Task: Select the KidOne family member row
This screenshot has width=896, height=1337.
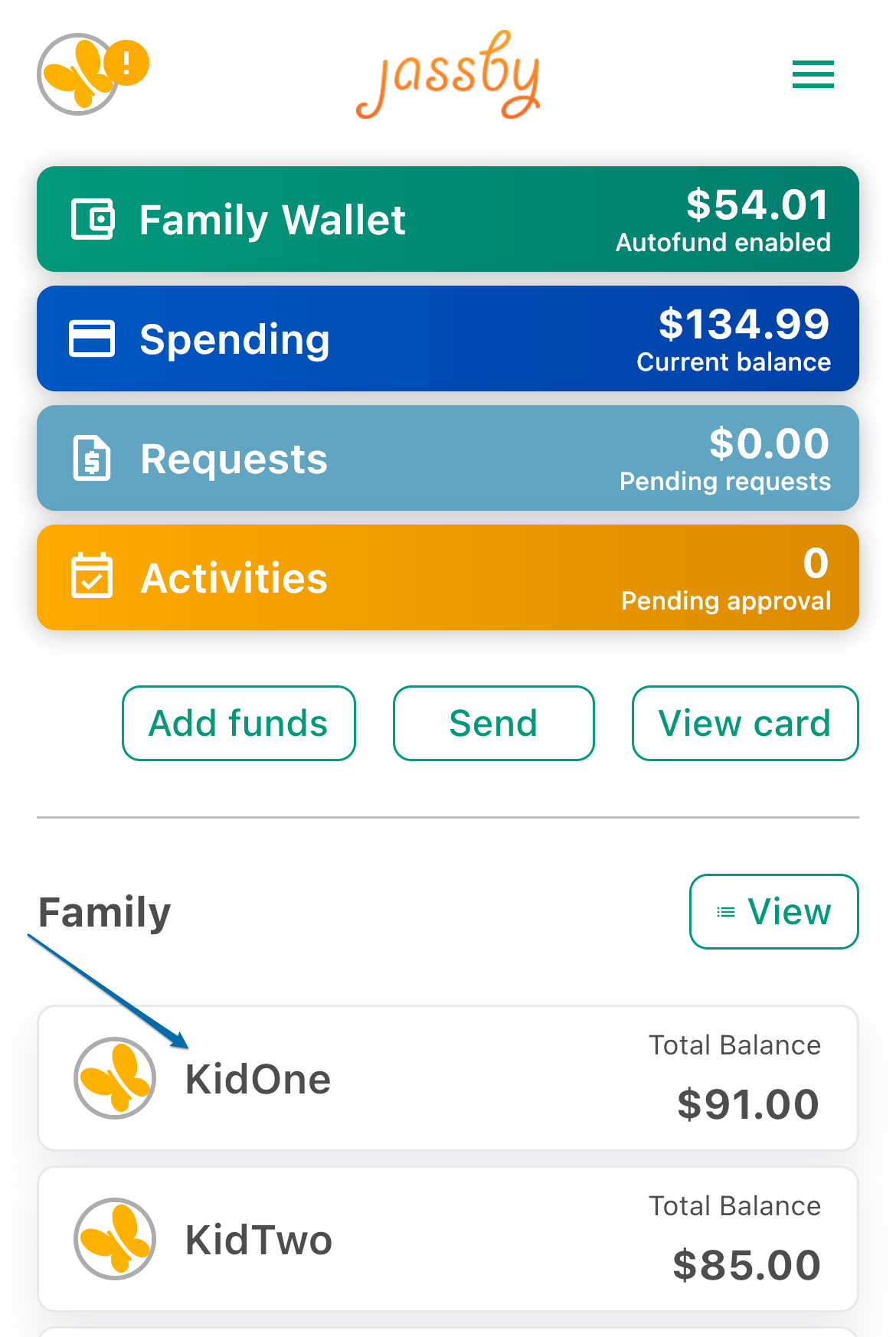Action: [448, 1078]
